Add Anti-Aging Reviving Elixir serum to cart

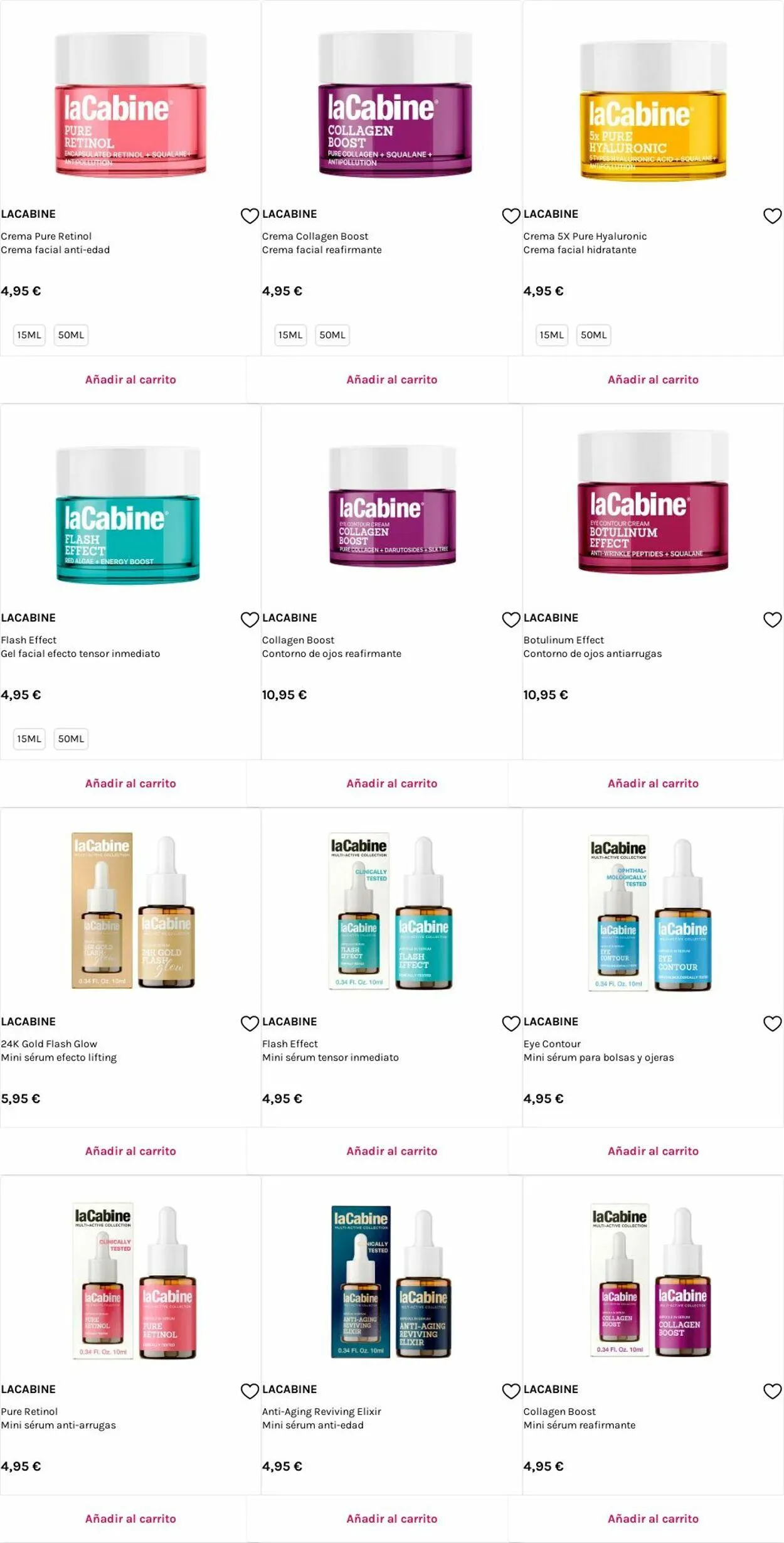392,1519
